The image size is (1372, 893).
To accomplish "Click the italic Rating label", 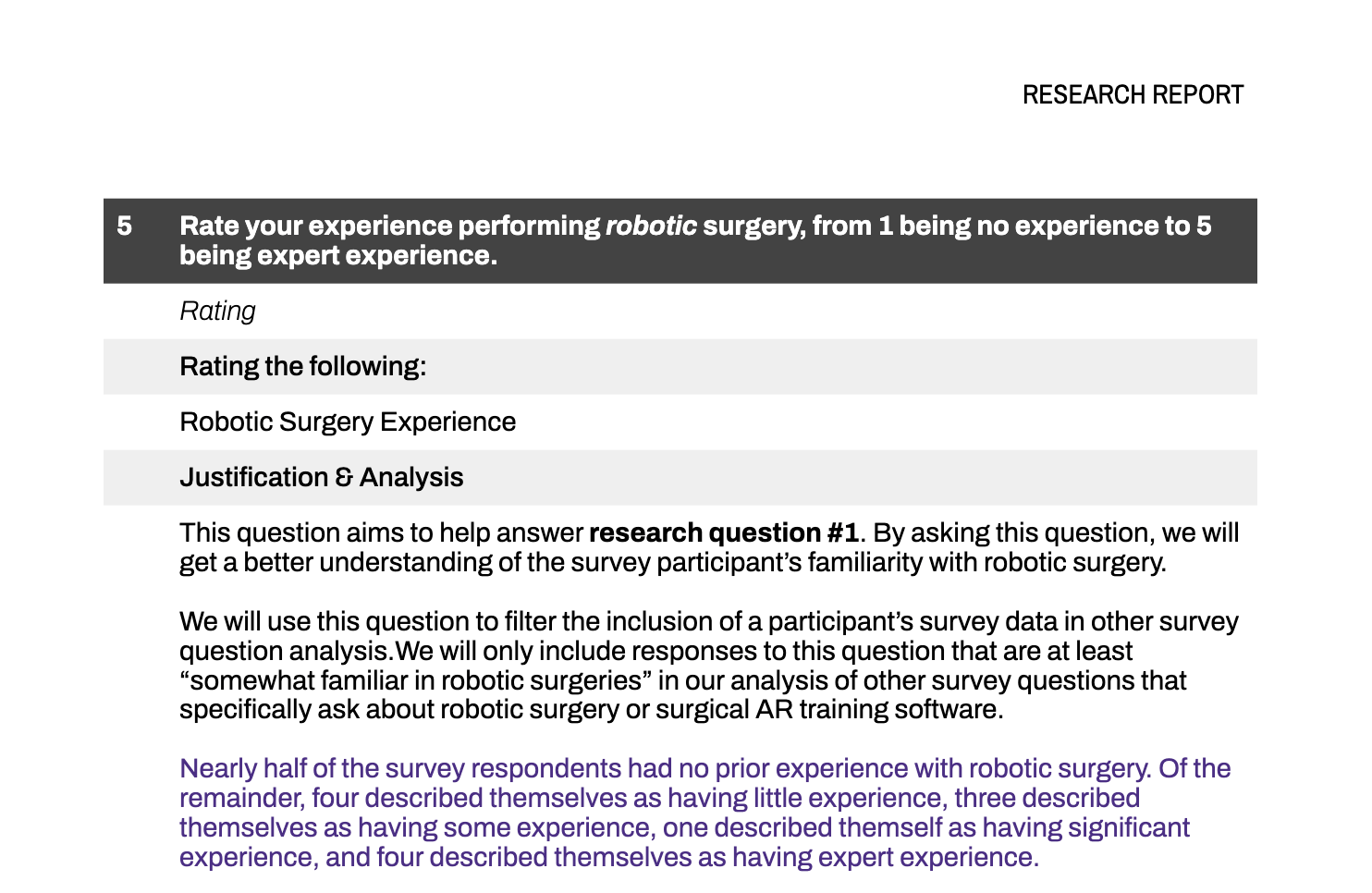I will tap(217, 311).
